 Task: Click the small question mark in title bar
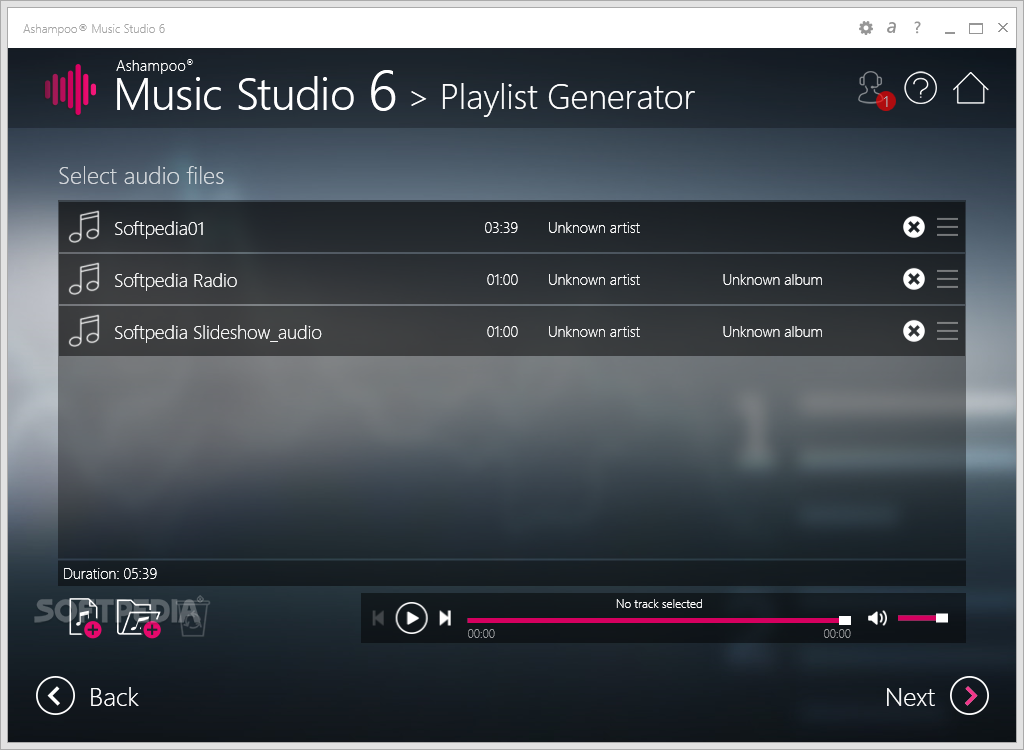pos(918,27)
